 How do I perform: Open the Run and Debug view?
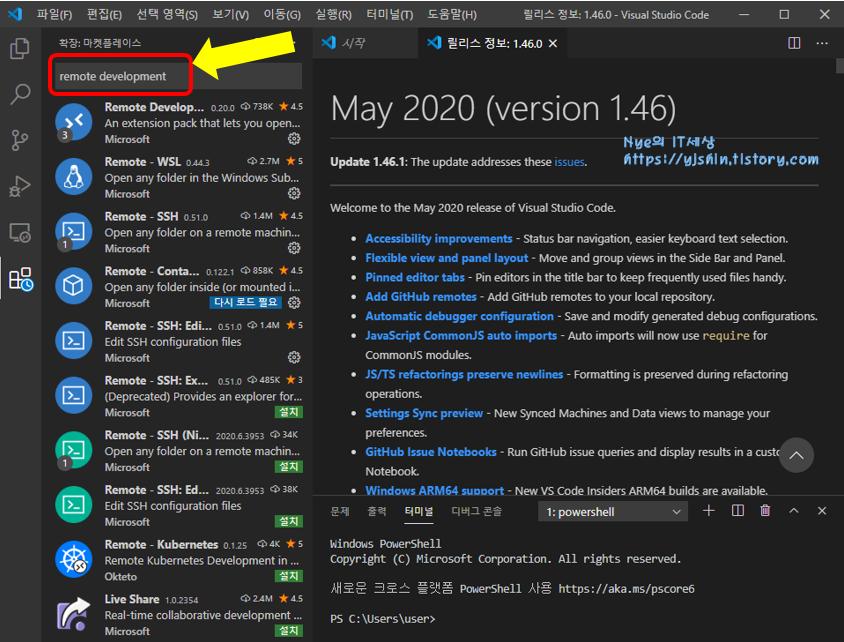(x=20, y=186)
